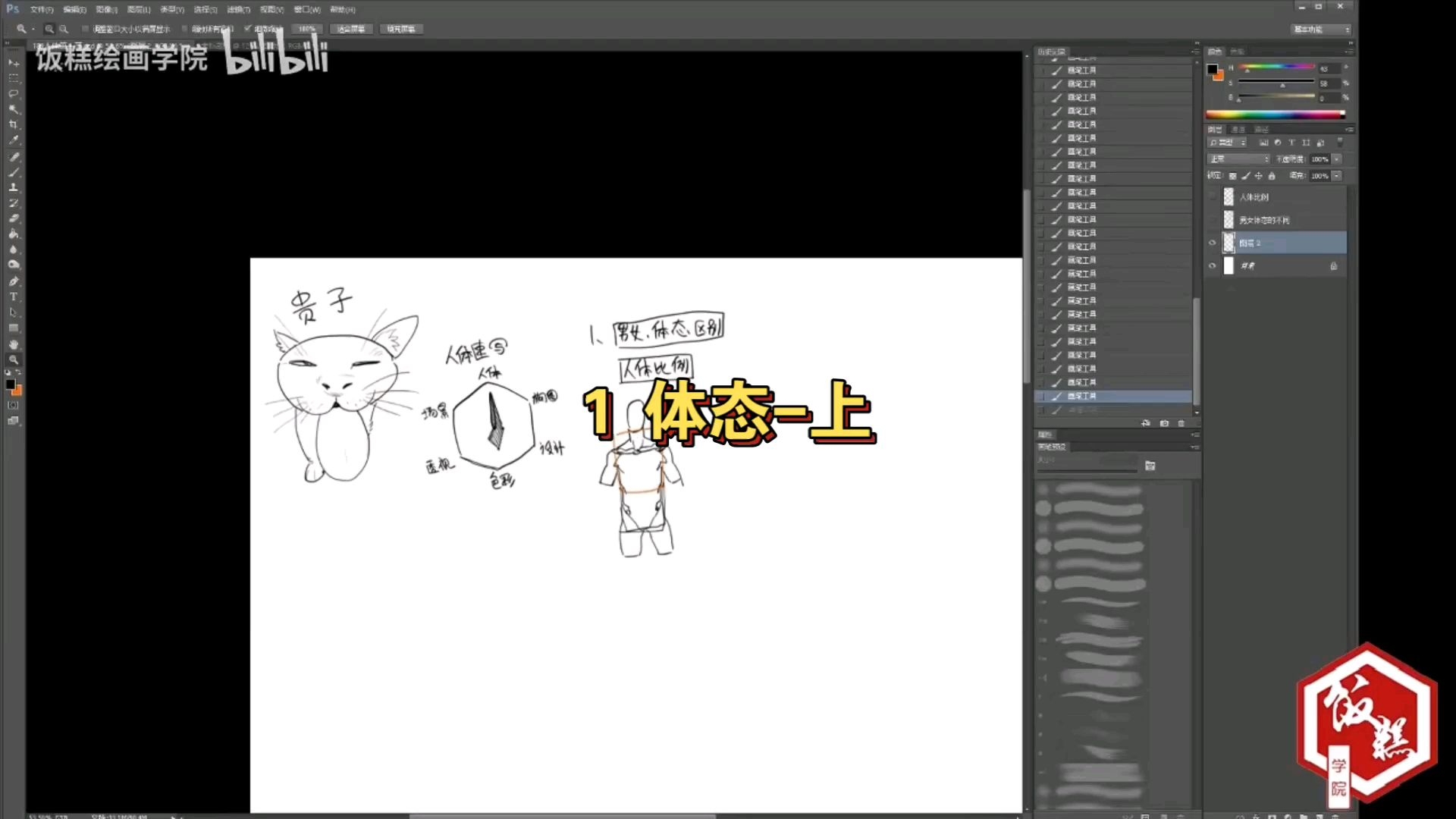Image resolution: width=1456 pixels, height=819 pixels.
Task: Select the Hand tool
Action: (x=13, y=344)
